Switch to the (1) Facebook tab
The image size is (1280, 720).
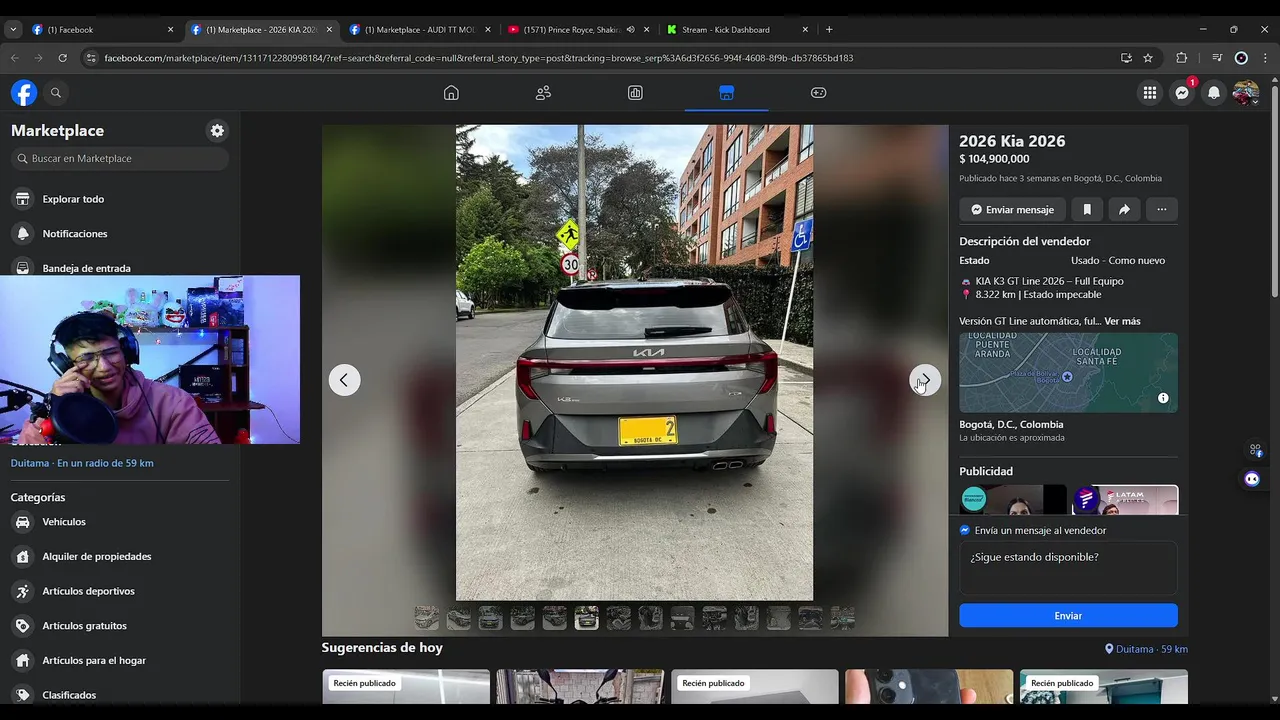pos(102,30)
